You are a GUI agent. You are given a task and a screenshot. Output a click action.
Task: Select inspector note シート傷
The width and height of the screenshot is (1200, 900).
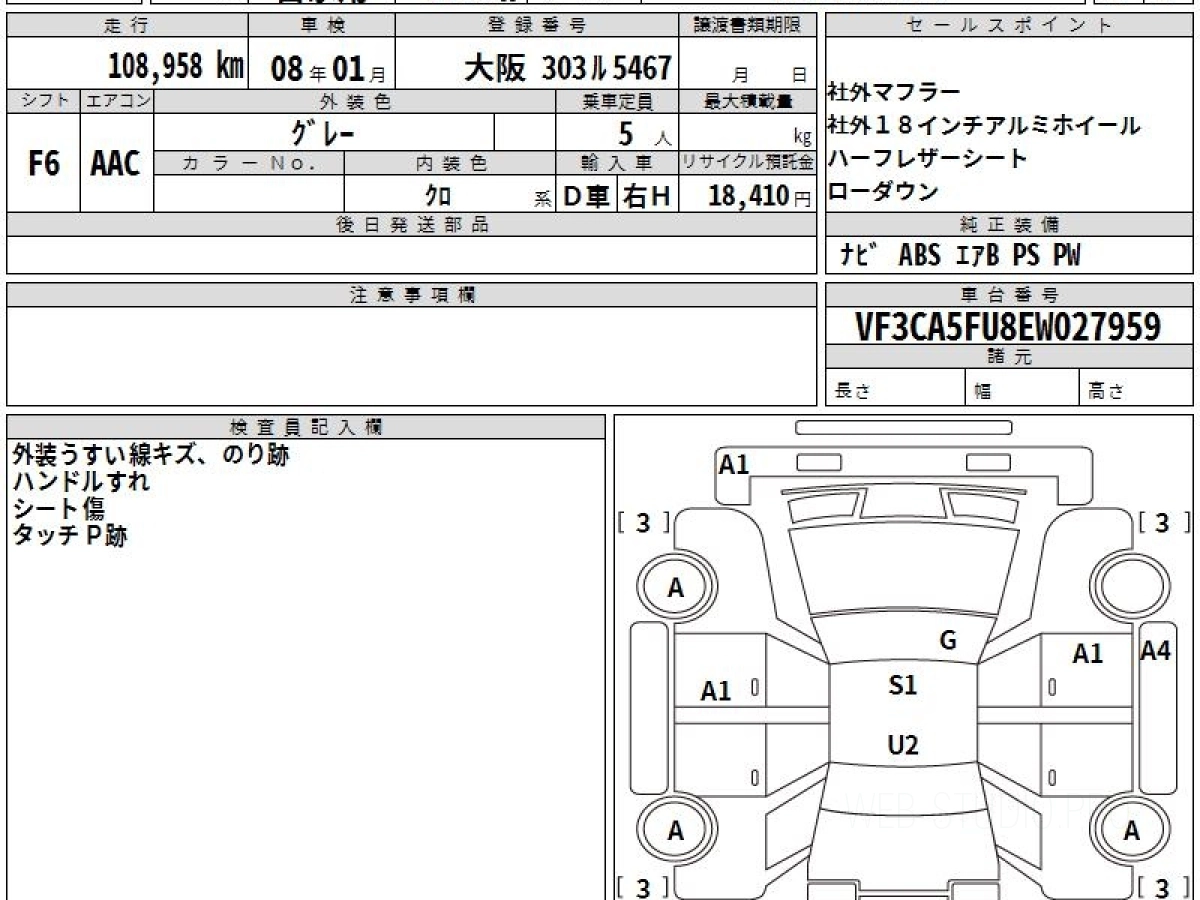click(x=58, y=508)
